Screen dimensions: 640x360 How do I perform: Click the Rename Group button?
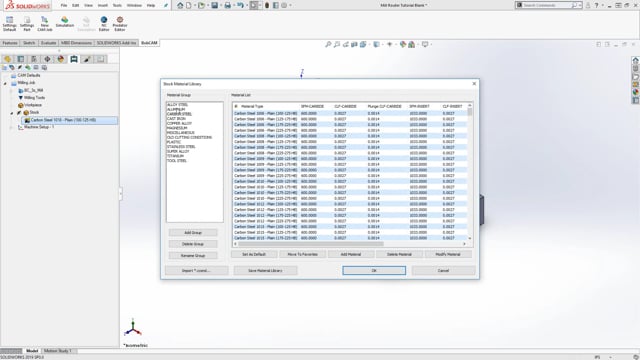(193, 256)
